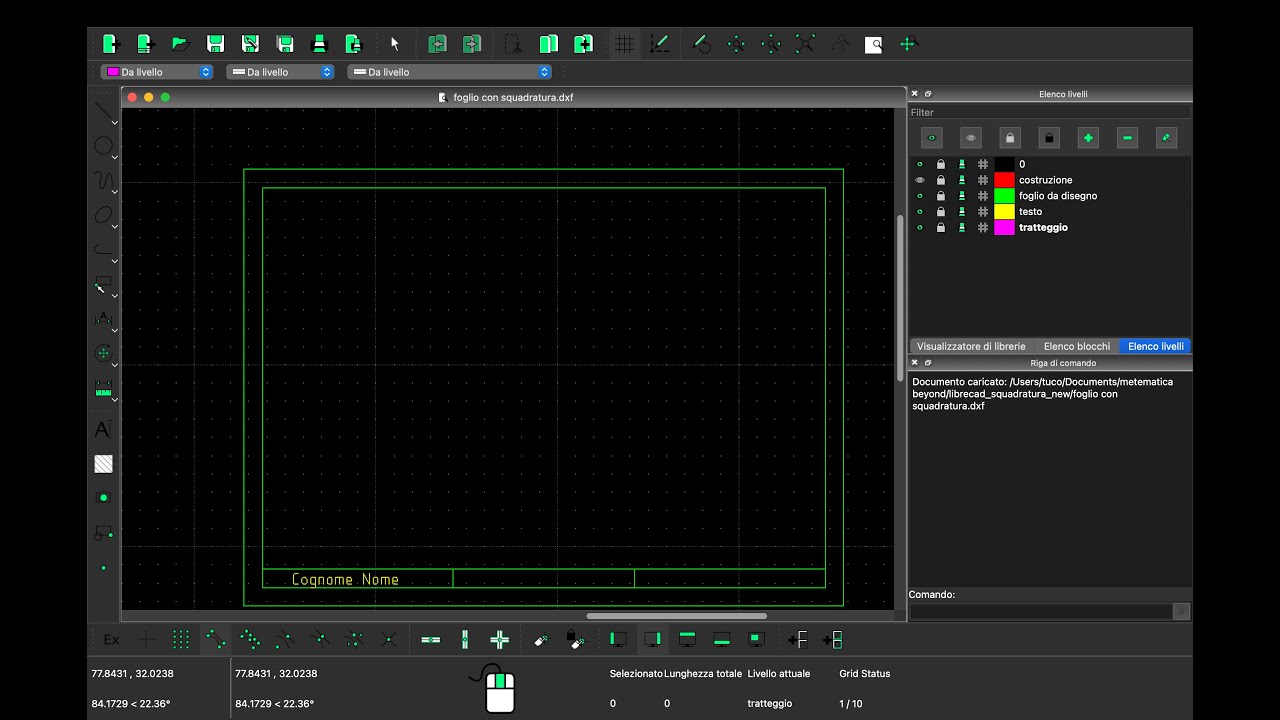Click the Save As icon
This screenshot has height=720, width=1280.
[250, 44]
